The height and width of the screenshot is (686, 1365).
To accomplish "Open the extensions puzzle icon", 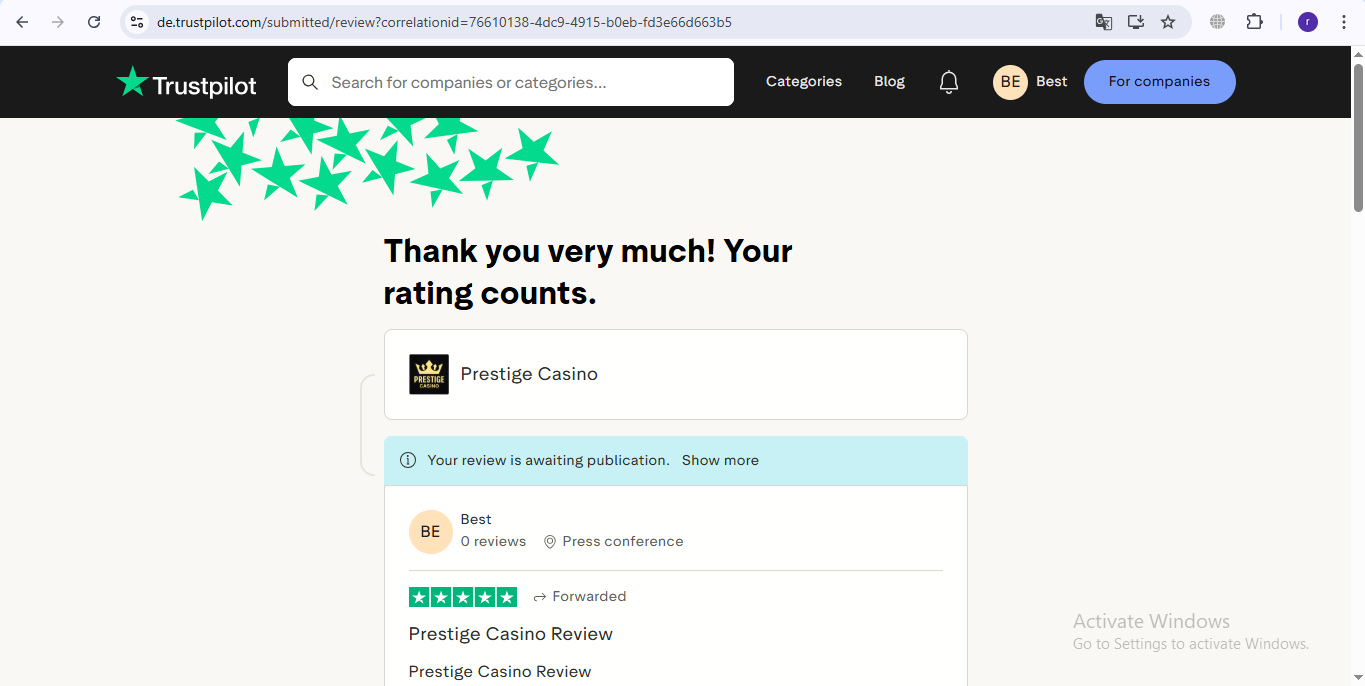I will pos(1254,22).
